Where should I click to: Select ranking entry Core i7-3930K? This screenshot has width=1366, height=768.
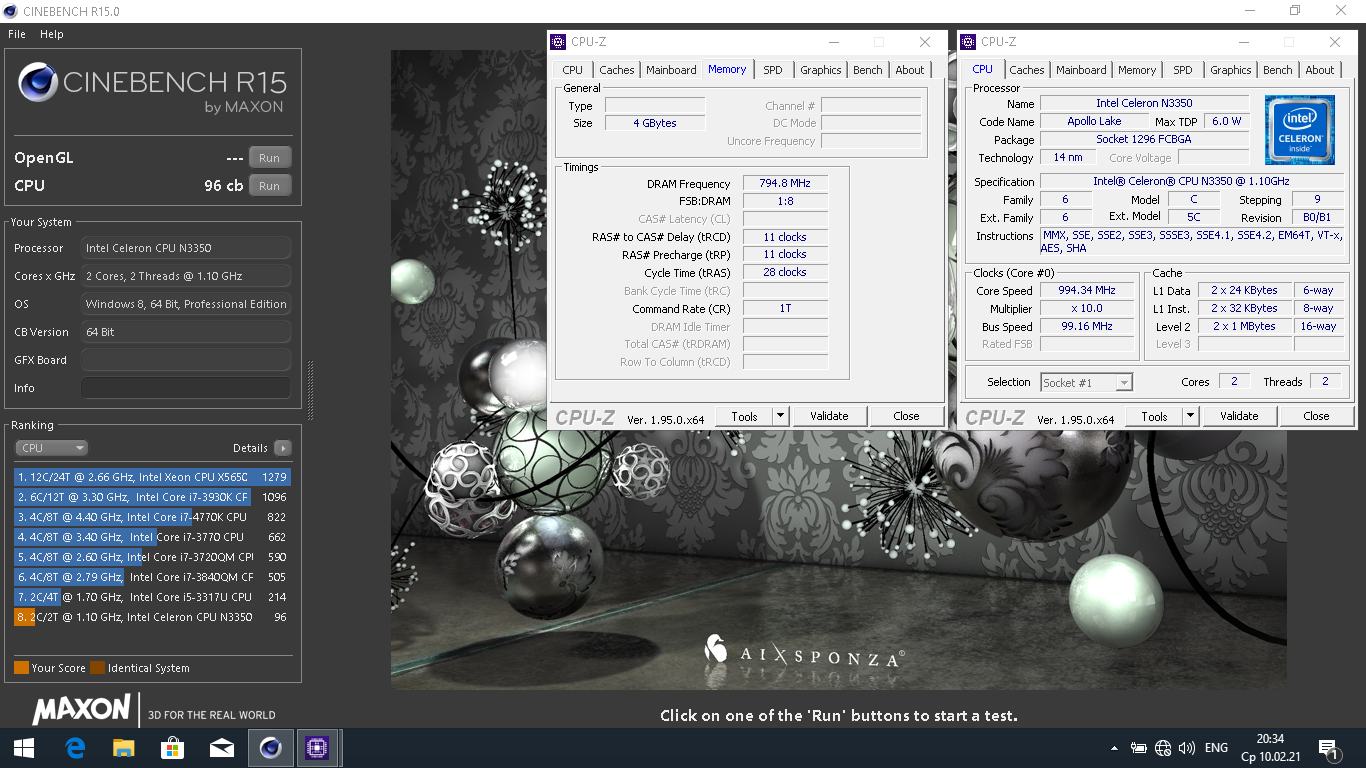[152, 497]
